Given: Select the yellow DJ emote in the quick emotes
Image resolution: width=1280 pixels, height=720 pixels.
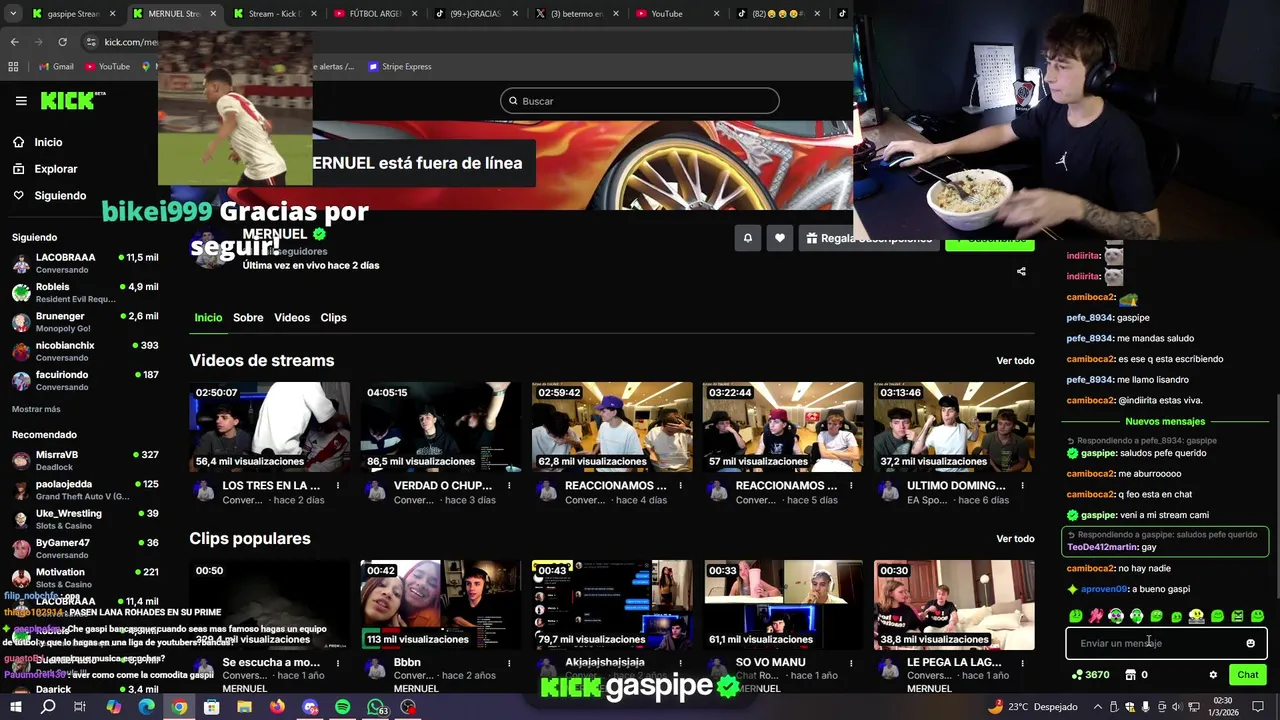Looking at the screenshot, I should (1196, 616).
